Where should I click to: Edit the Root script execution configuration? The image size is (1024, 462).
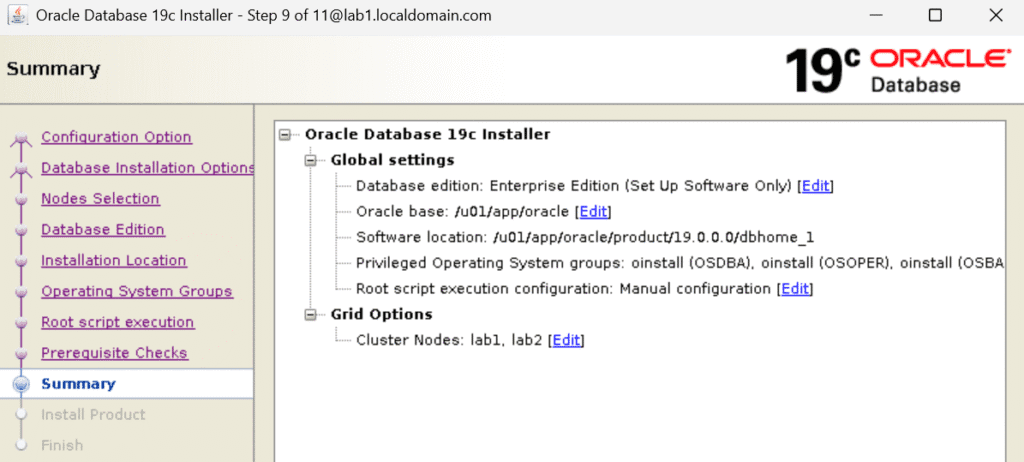[795, 288]
